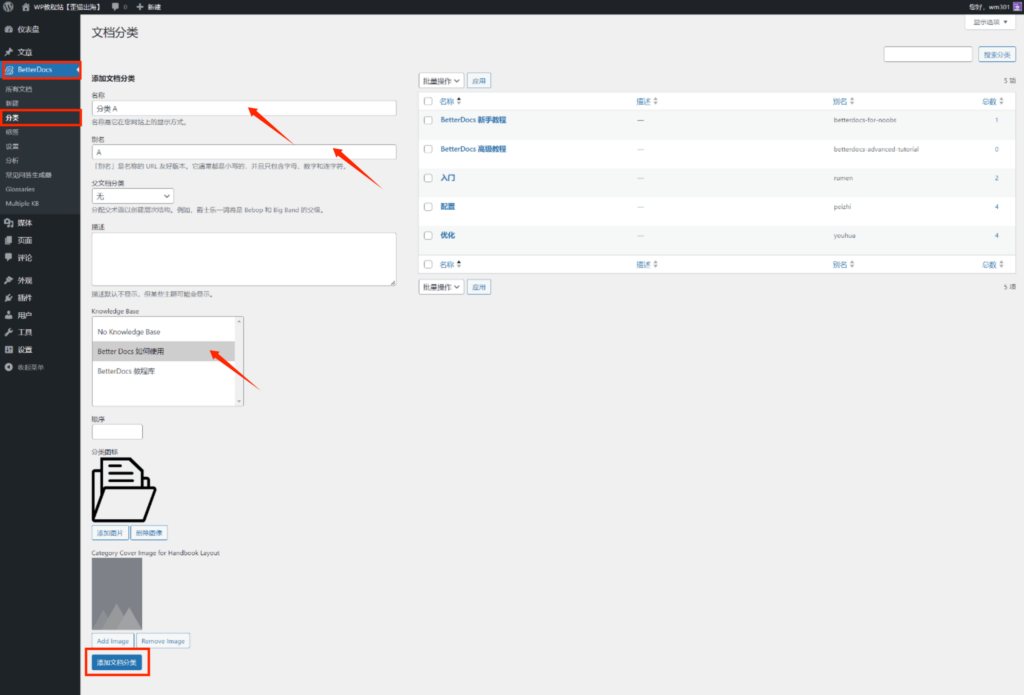Open 所有文档 in the BetterDocs submenu
Image resolution: width=1024 pixels, height=695 pixels.
(18, 89)
